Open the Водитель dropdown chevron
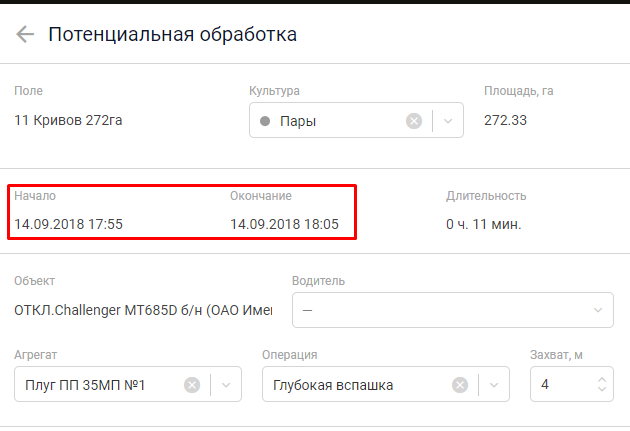The width and height of the screenshot is (630, 431). tap(597, 310)
